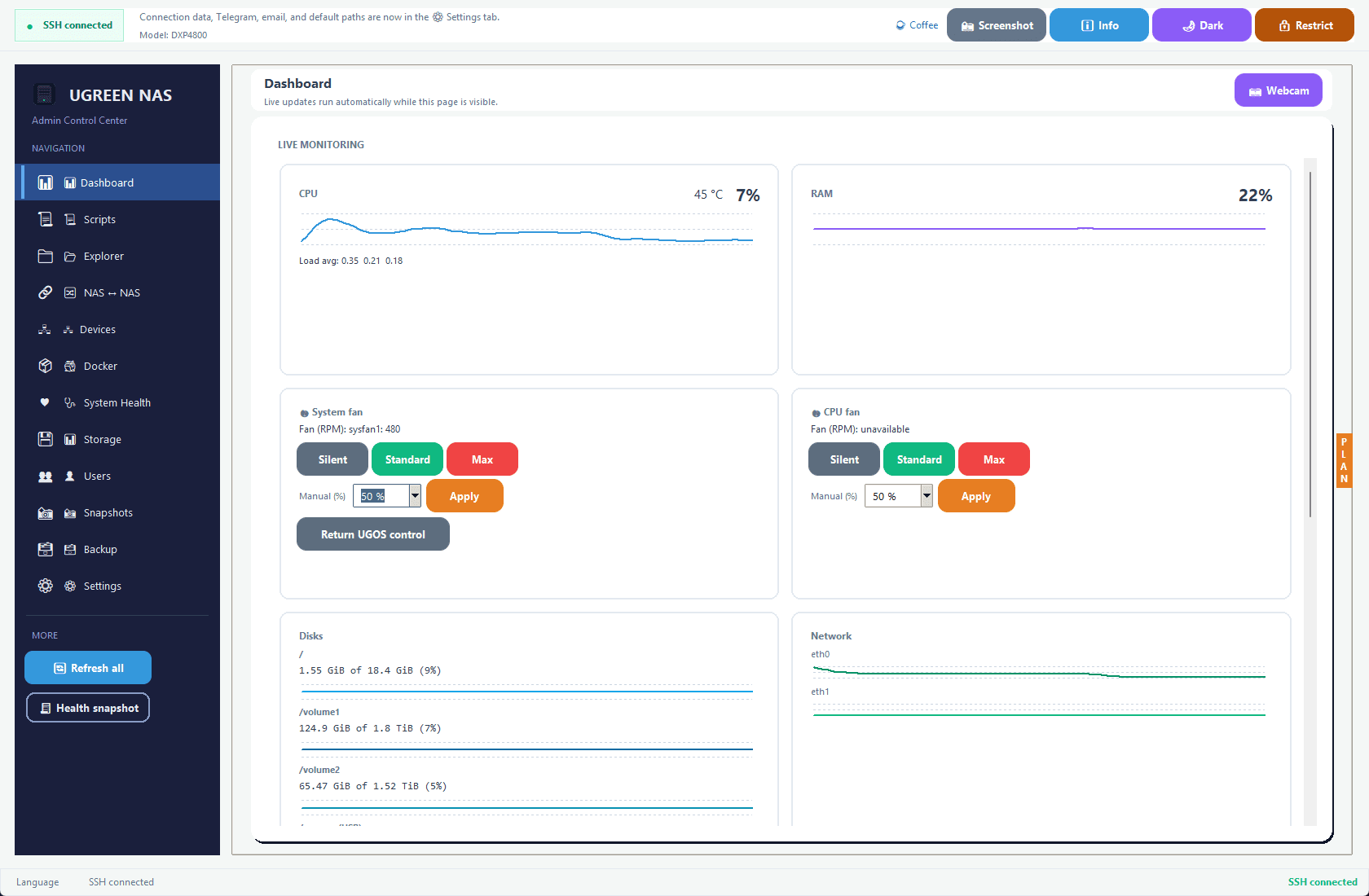The width and height of the screenshot is (1369, 896).
Task: Click the CPU '7%' usage value
Action: [x=748, y=195]
